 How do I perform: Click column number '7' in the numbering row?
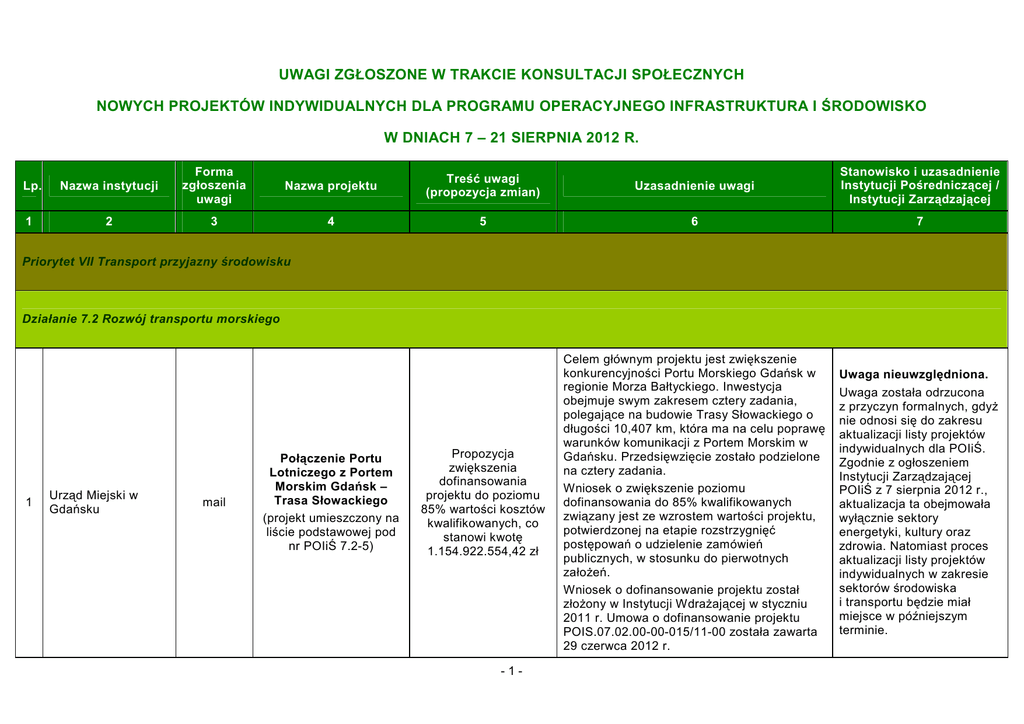(919, 222)
